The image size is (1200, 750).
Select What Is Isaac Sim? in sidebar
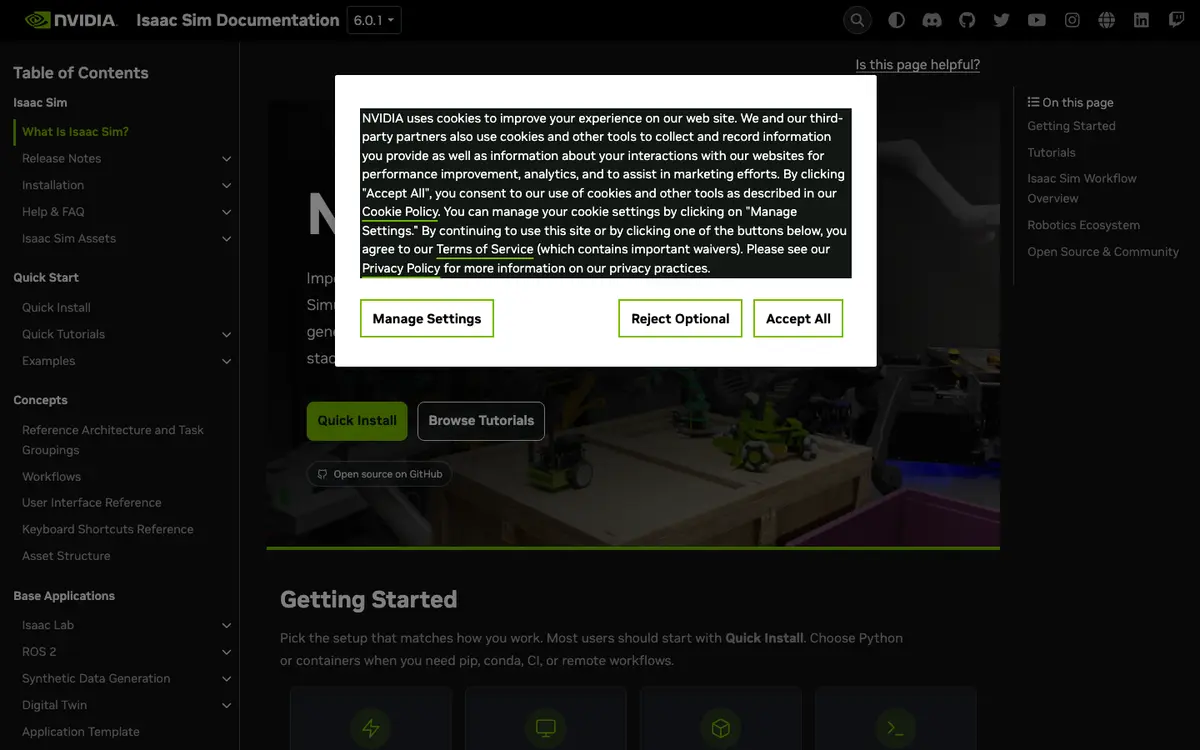[x=75, y=132]
